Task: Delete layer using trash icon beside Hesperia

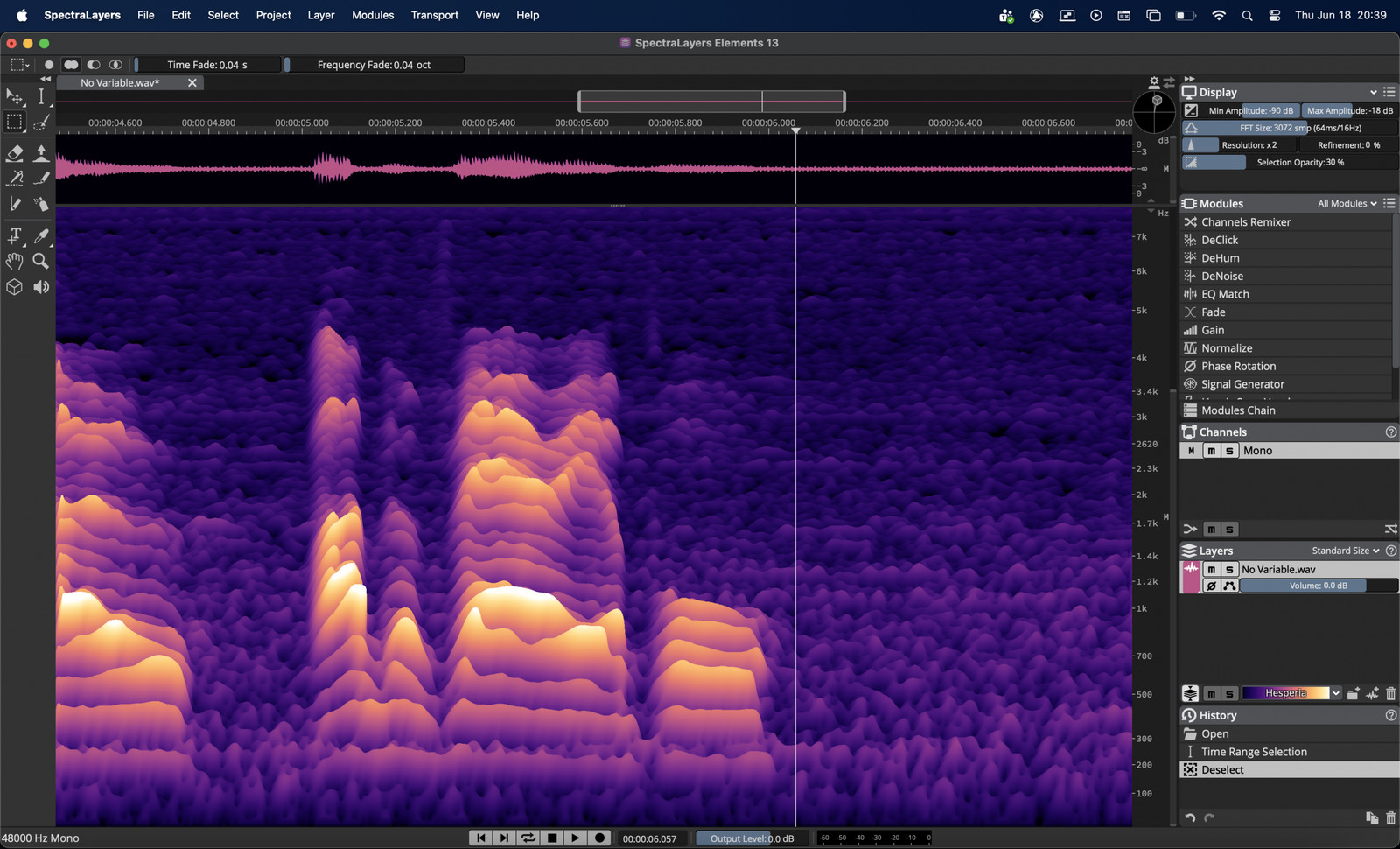Action: tap(1390, 693)
